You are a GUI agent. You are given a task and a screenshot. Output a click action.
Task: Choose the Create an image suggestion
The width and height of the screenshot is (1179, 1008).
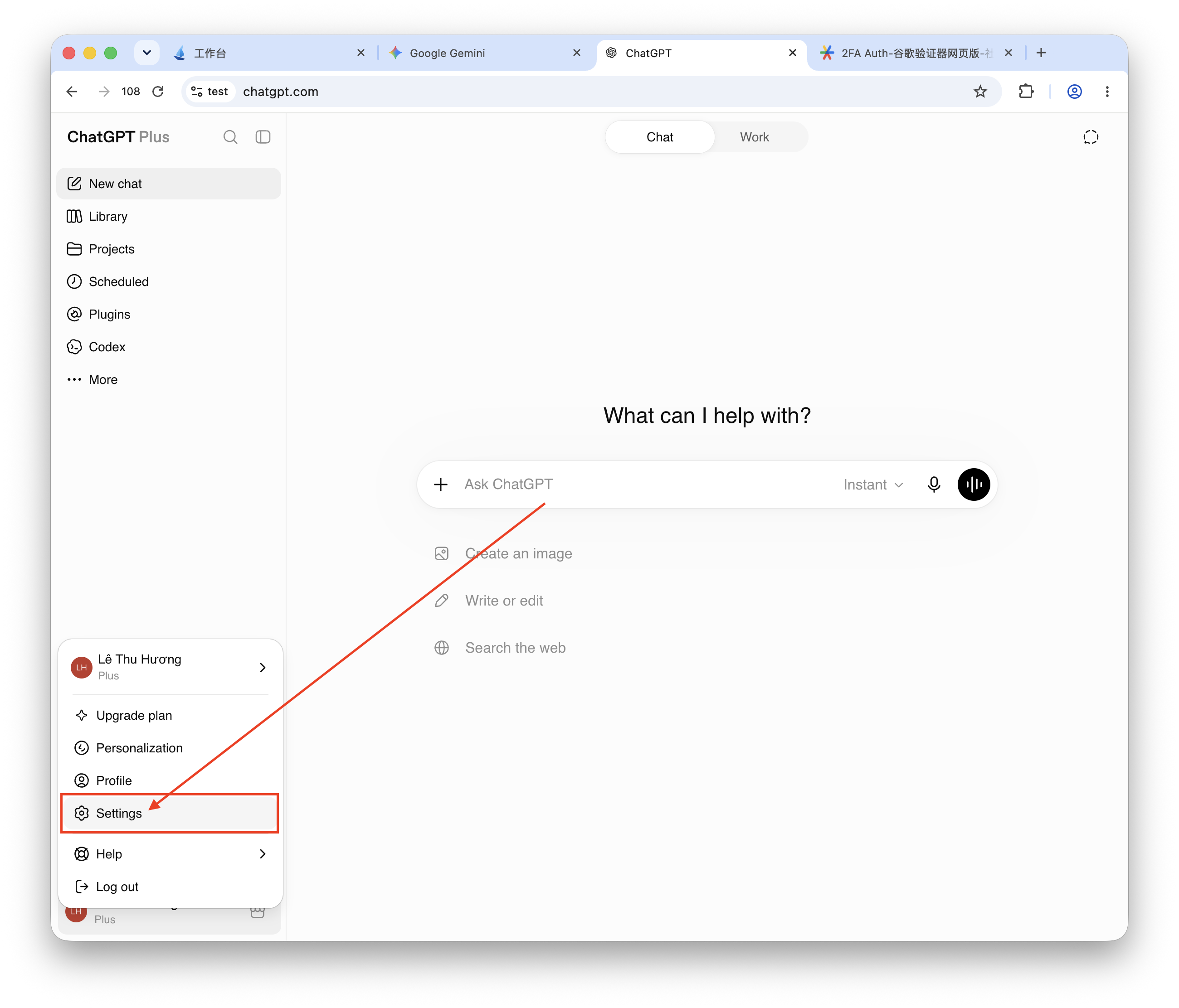pyautogui.click(x=504, y=553)
